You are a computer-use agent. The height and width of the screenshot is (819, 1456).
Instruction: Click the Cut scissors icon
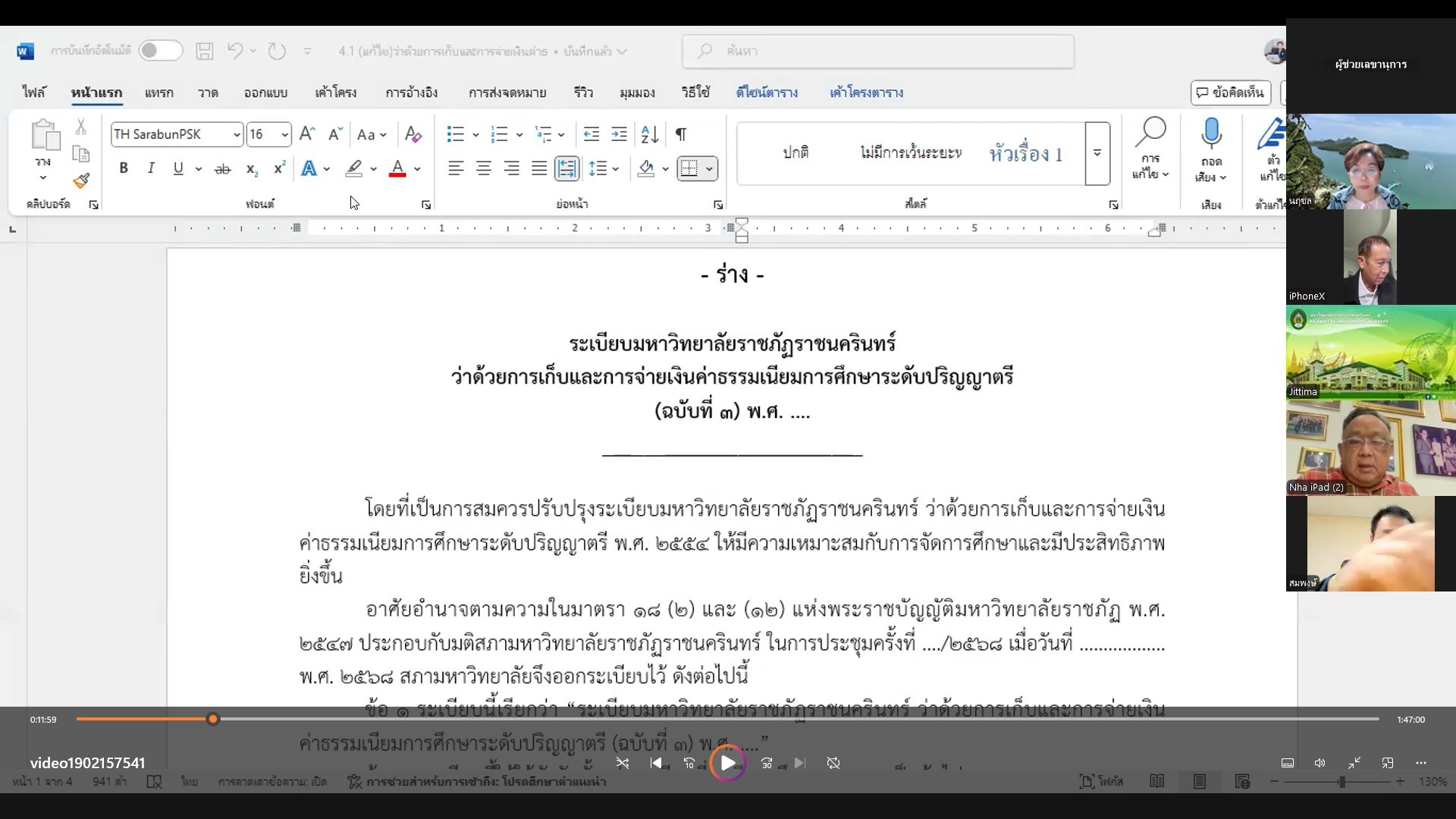coord(81,127)
